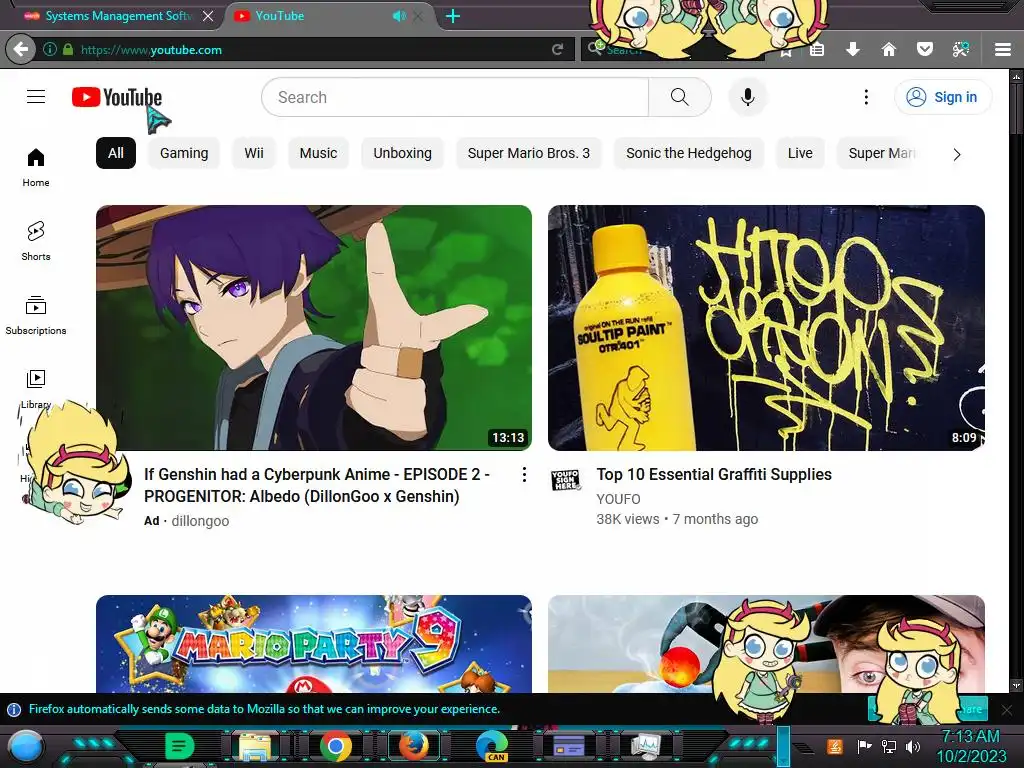1024x768 pixels.
Task: Launch Google Chrome from the taskbar
Action: [x=336, y=746]
